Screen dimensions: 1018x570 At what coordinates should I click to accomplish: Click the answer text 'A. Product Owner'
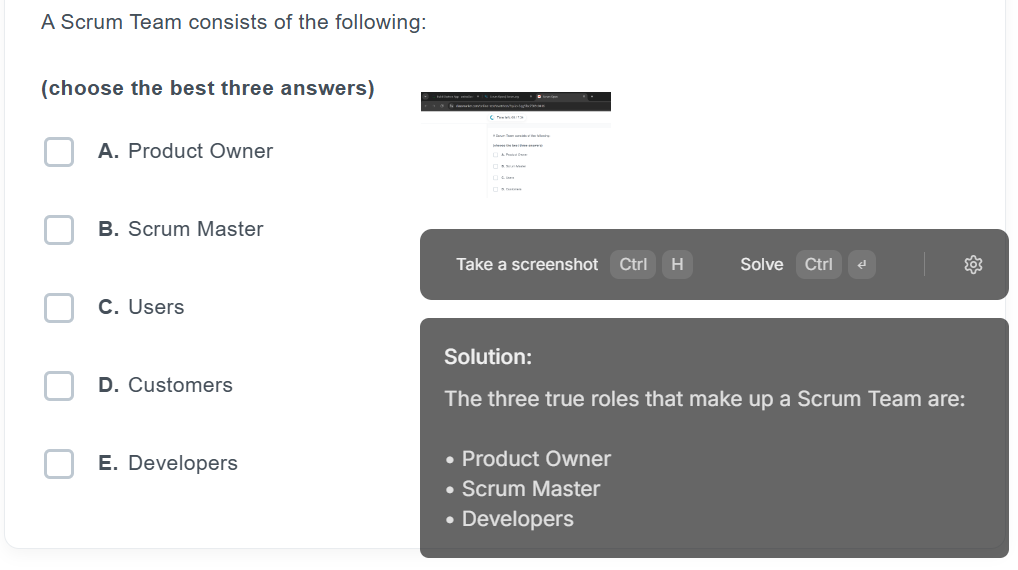coord(186,151)
